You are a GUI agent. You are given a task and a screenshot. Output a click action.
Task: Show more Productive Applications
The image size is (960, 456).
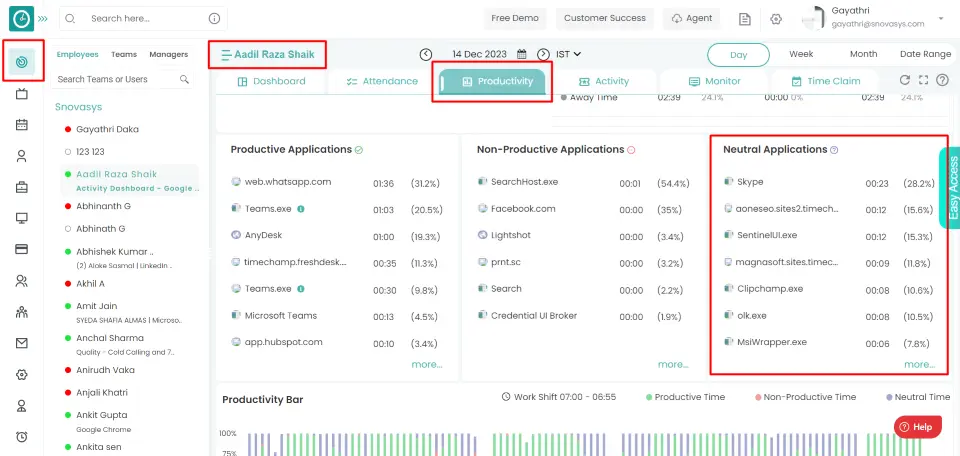tap(427, 364)
